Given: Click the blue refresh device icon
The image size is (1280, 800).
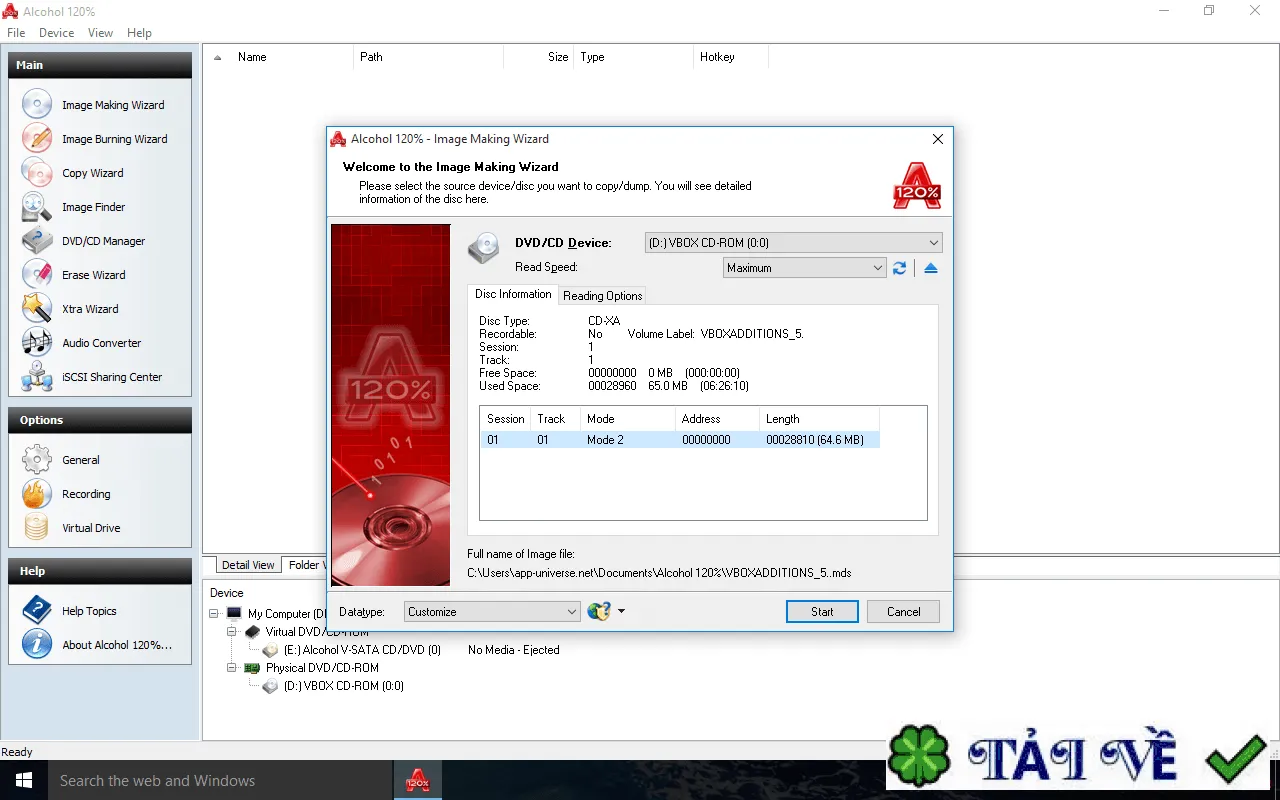Looking at the screenshot, I should coord(900,268).
